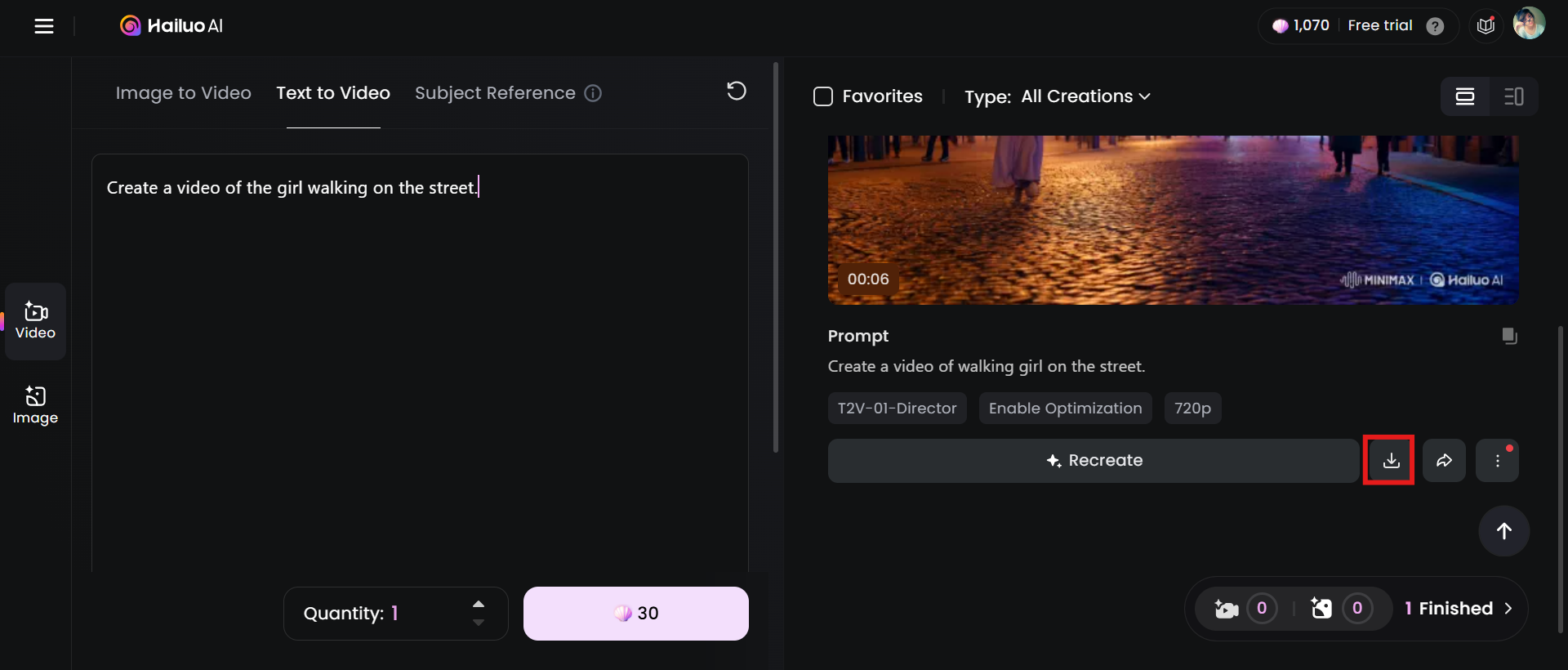This screenshot has height=670, width=1568.
Task: Tick the Favorites checkbox
Action: coord(823,96)
